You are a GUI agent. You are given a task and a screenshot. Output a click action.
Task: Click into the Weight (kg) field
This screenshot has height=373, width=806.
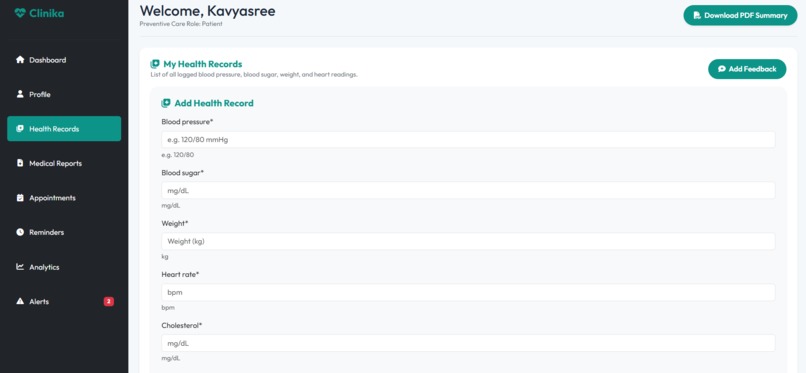click(468, 241)
